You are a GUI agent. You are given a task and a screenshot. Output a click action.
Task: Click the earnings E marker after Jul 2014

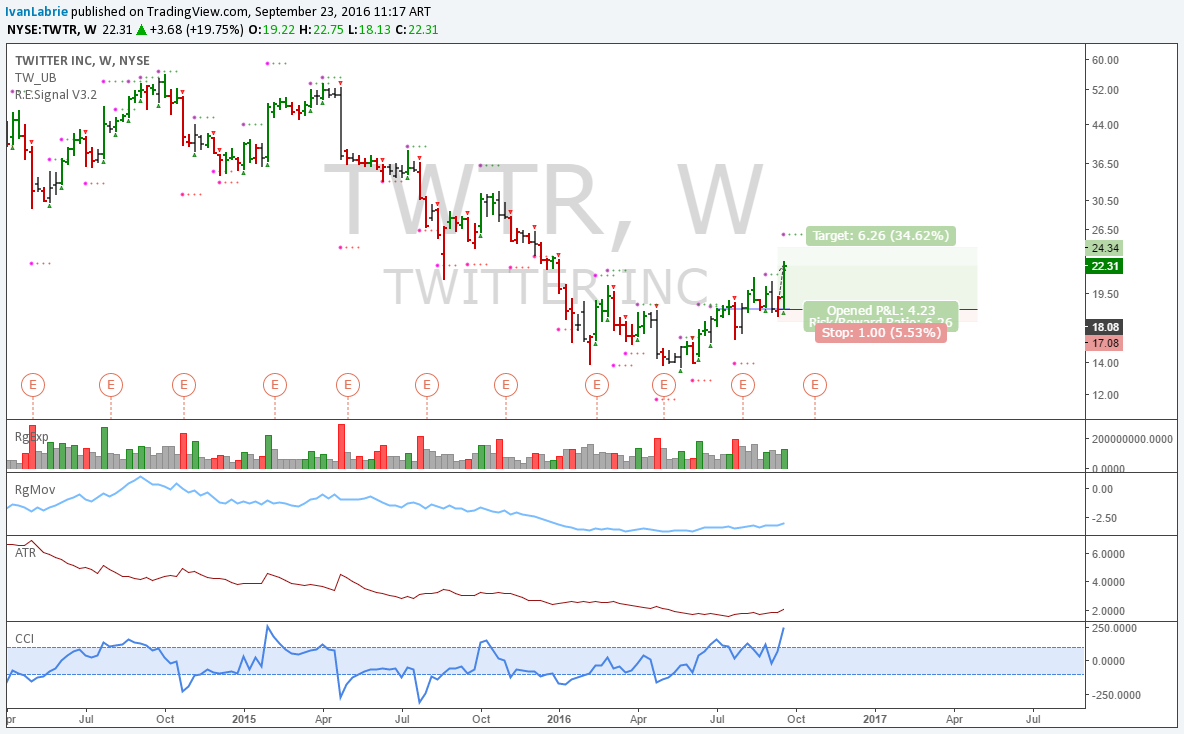111,385
